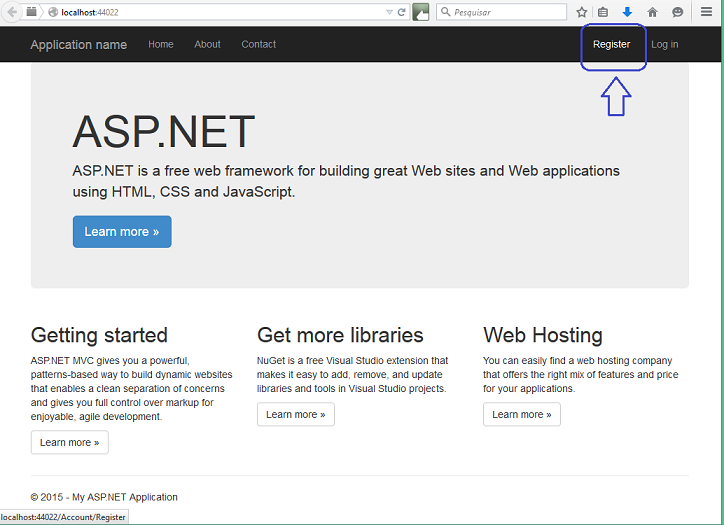The image size is (724, 525).
Task: Open the Log in nav link
Action: tap(664, 44)
